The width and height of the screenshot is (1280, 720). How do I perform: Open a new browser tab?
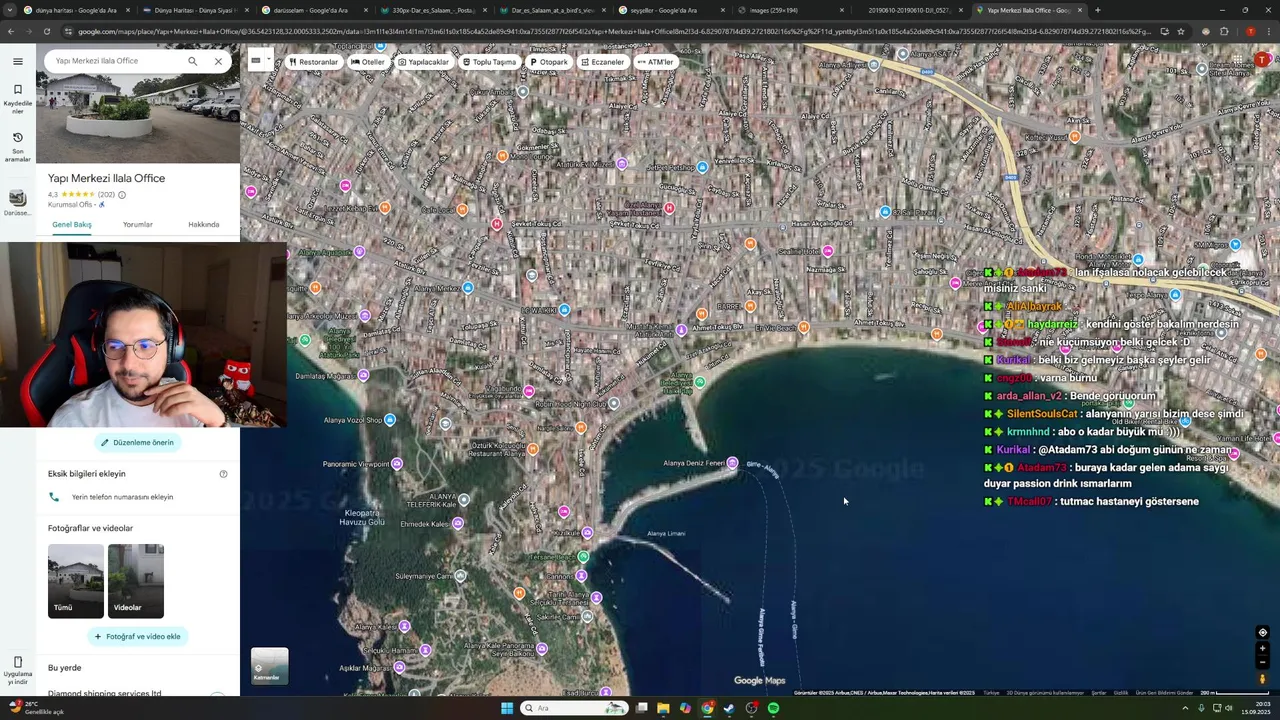[1098, 10]
